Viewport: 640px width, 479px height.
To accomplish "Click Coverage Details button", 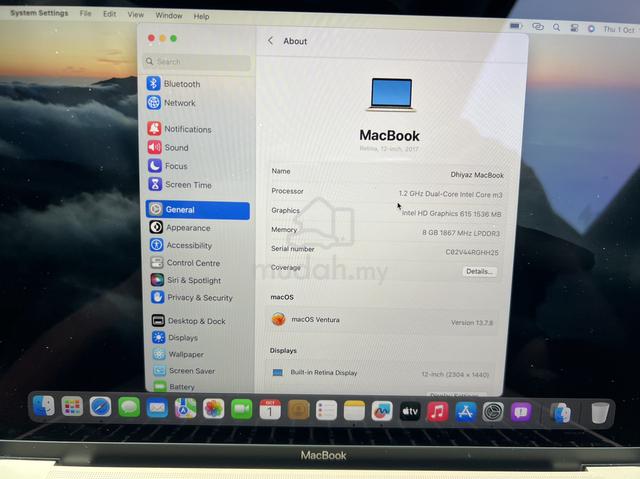I will click(x=480, y=271).
